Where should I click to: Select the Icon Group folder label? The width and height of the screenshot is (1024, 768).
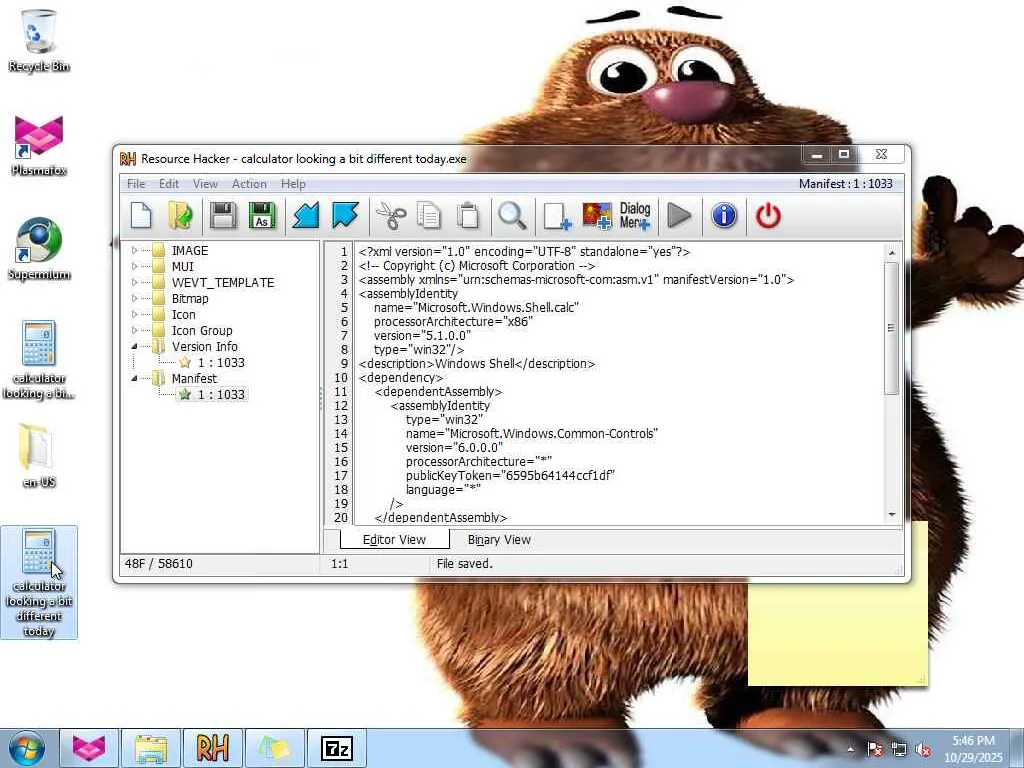(202, 330)
